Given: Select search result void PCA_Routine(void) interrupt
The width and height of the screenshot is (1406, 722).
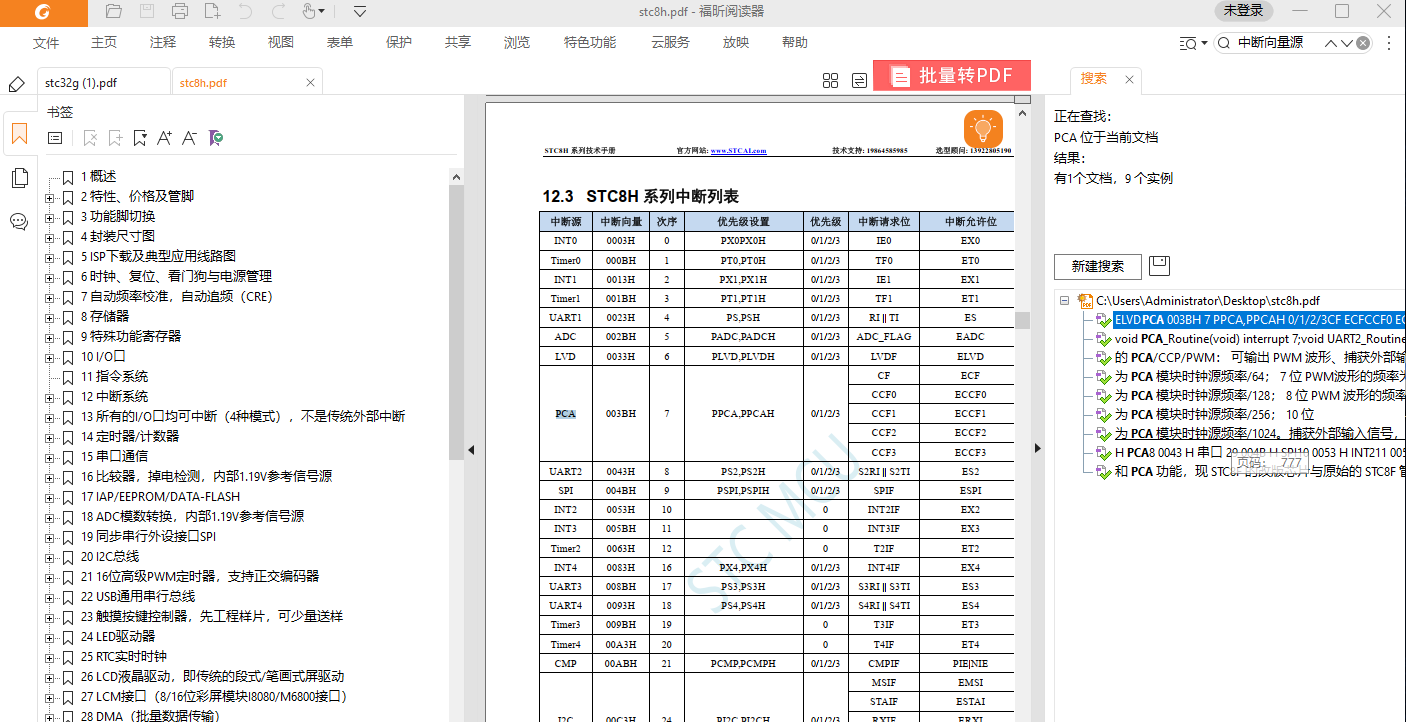Looking at the screenshot, I should [x=1260, y=339].
